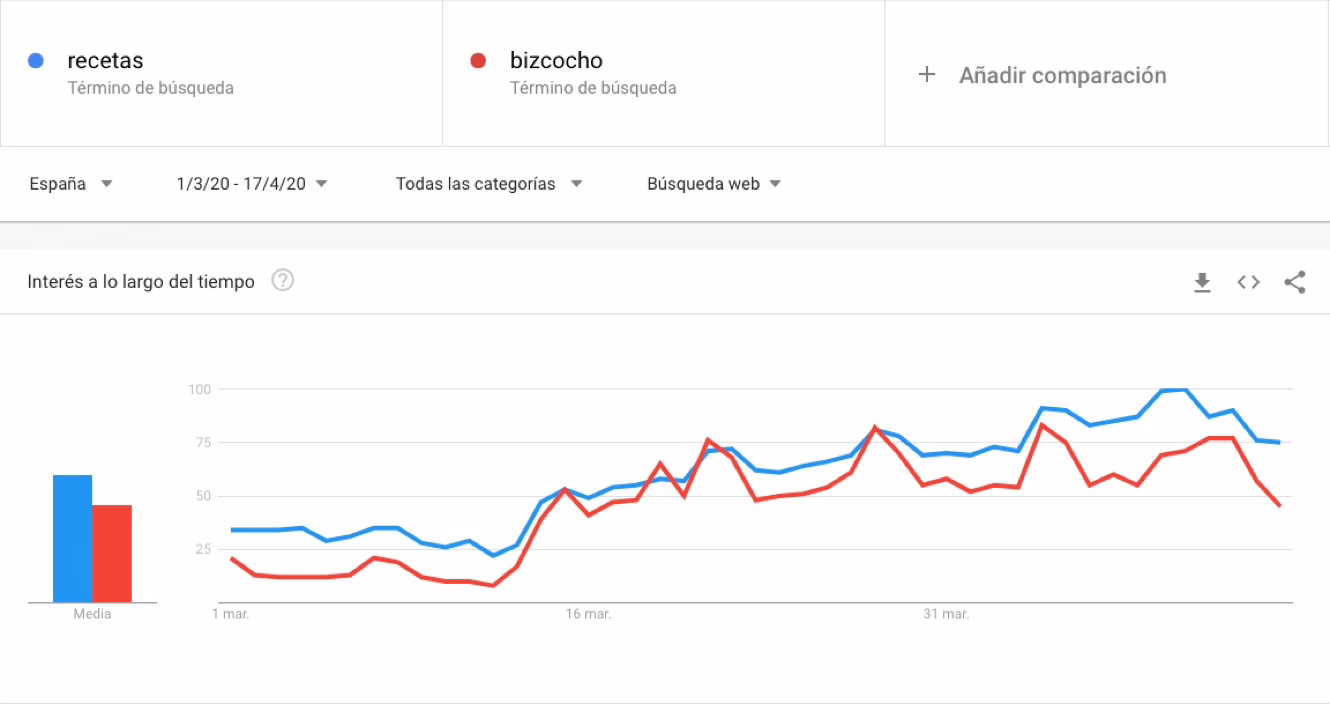Edit the recetas search term
Screen dimensions: 1330x704
(105, 61)
